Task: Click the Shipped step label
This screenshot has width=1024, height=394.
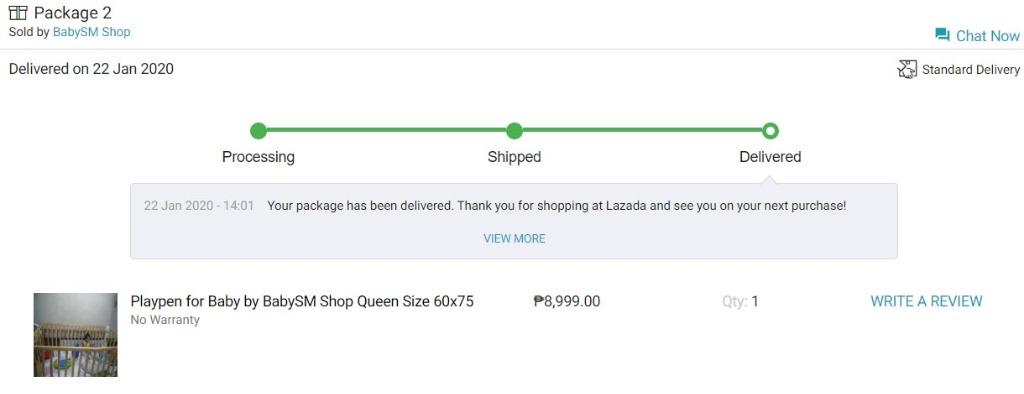Action: point(514,157)
